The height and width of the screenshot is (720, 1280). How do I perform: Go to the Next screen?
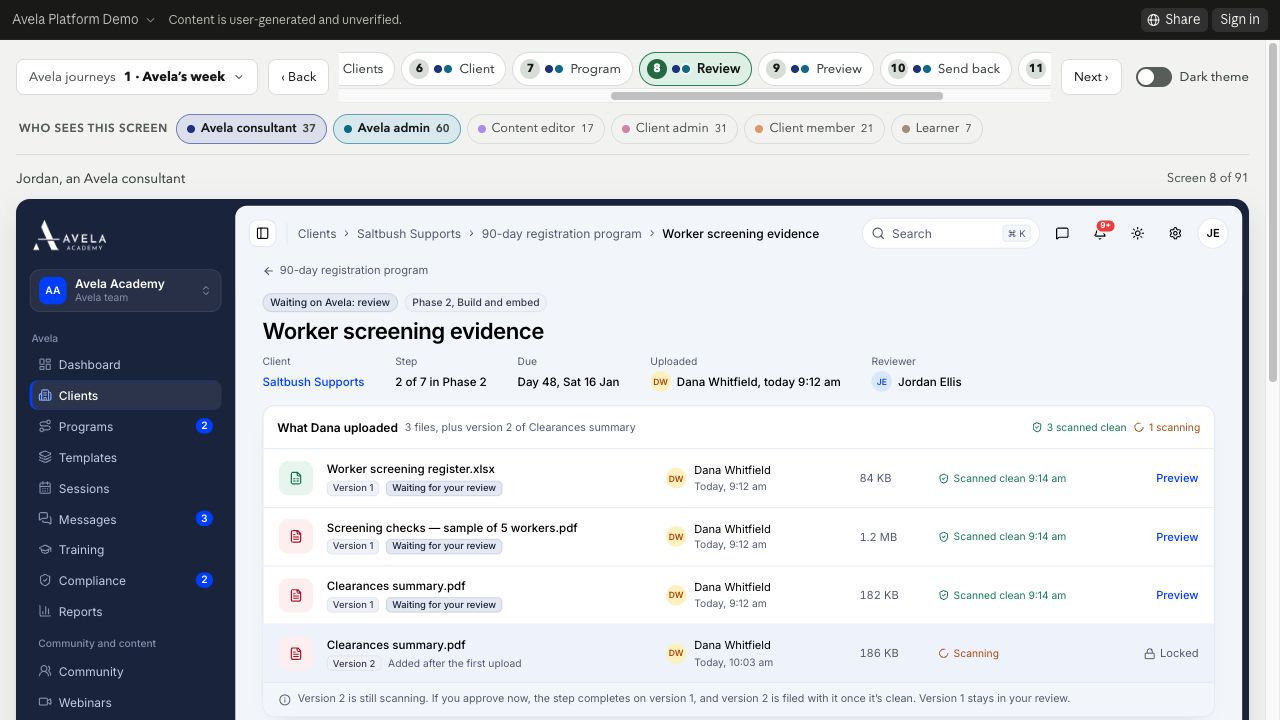tap(1091, 77)
